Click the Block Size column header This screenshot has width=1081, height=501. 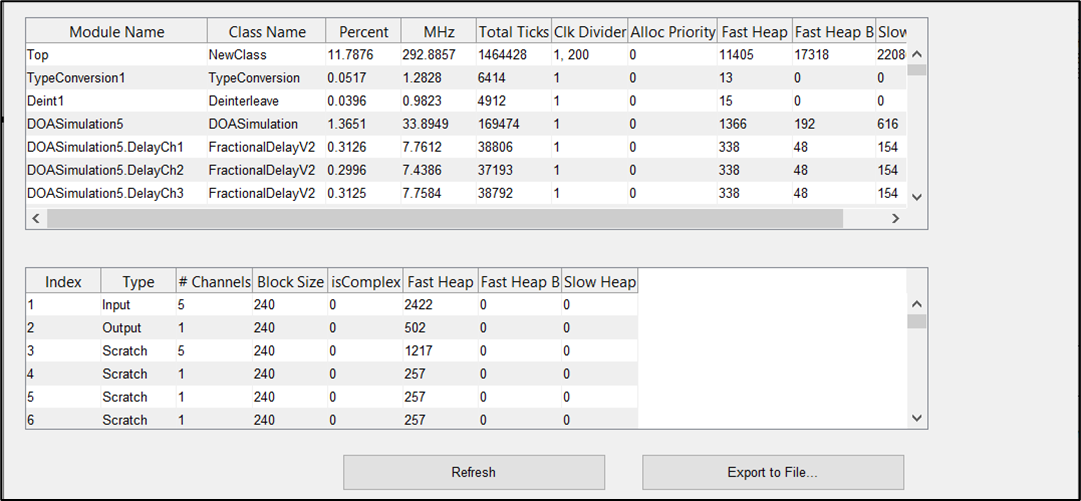[x=291, y=282]
